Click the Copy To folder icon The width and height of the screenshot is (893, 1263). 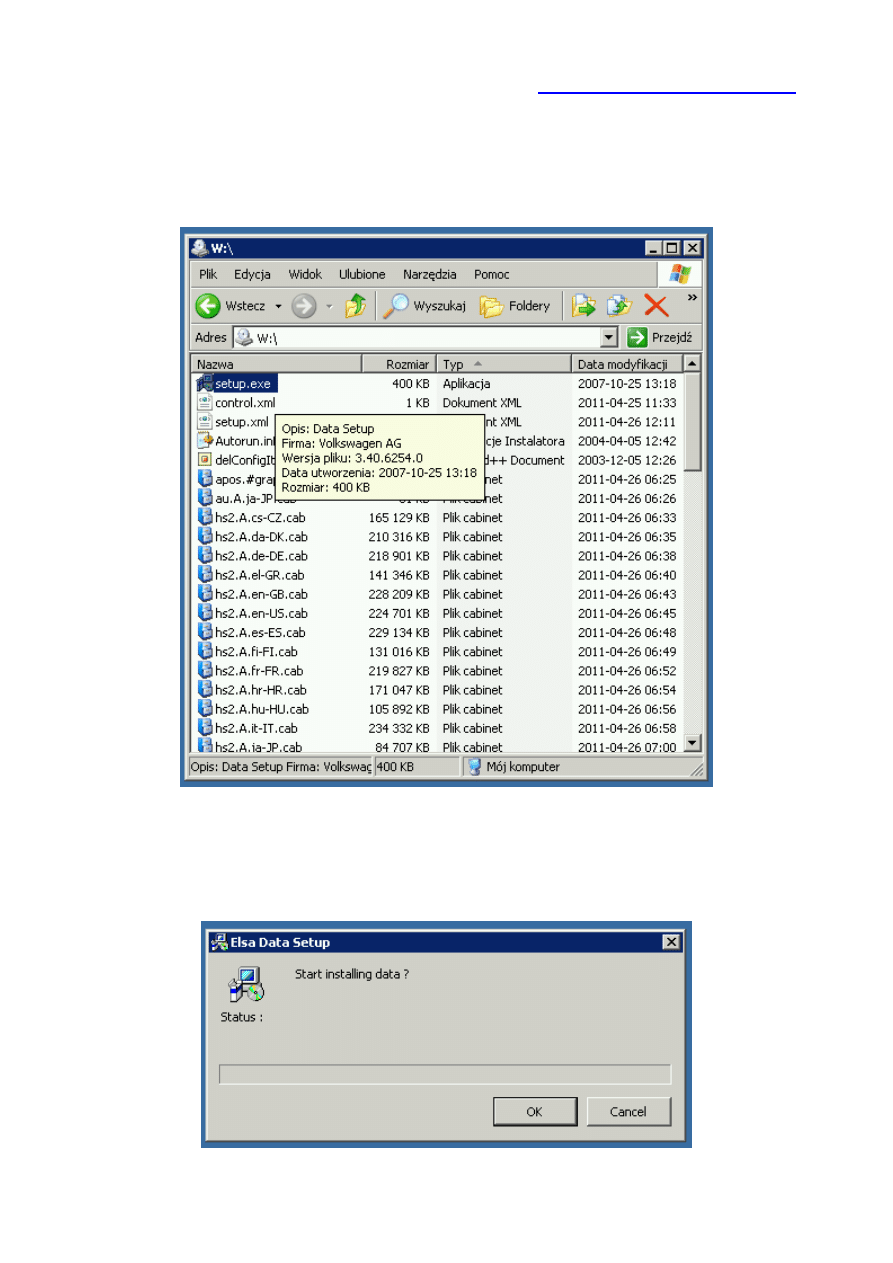coord(619,307)
